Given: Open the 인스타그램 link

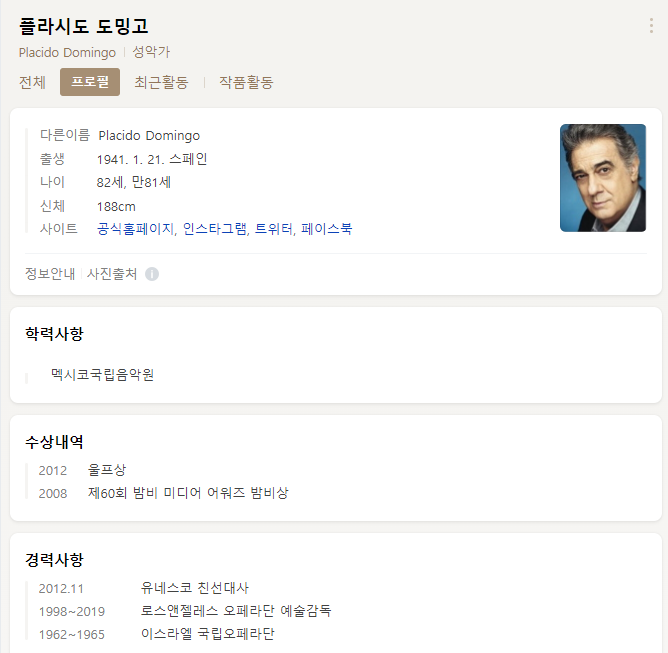Looking at the screenshot, I should tap(215, 229).
